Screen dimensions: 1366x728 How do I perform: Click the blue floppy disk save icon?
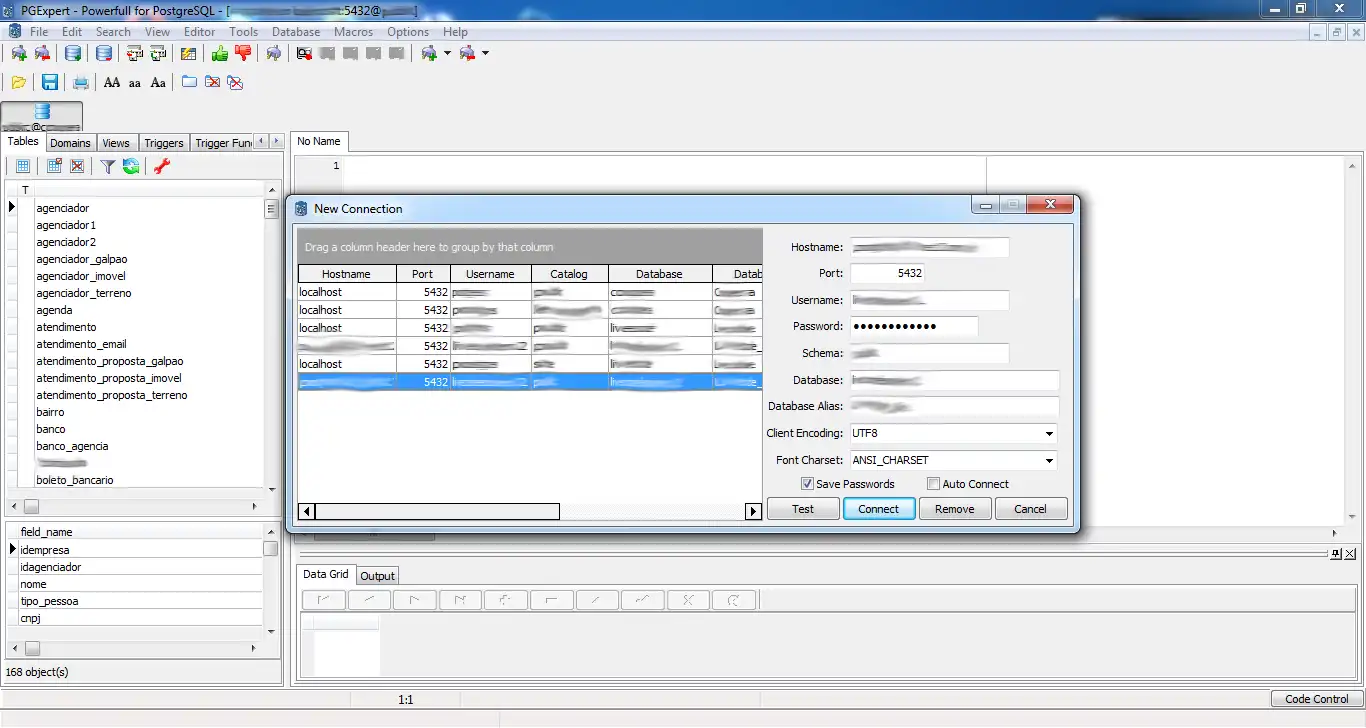click(49, 83)
